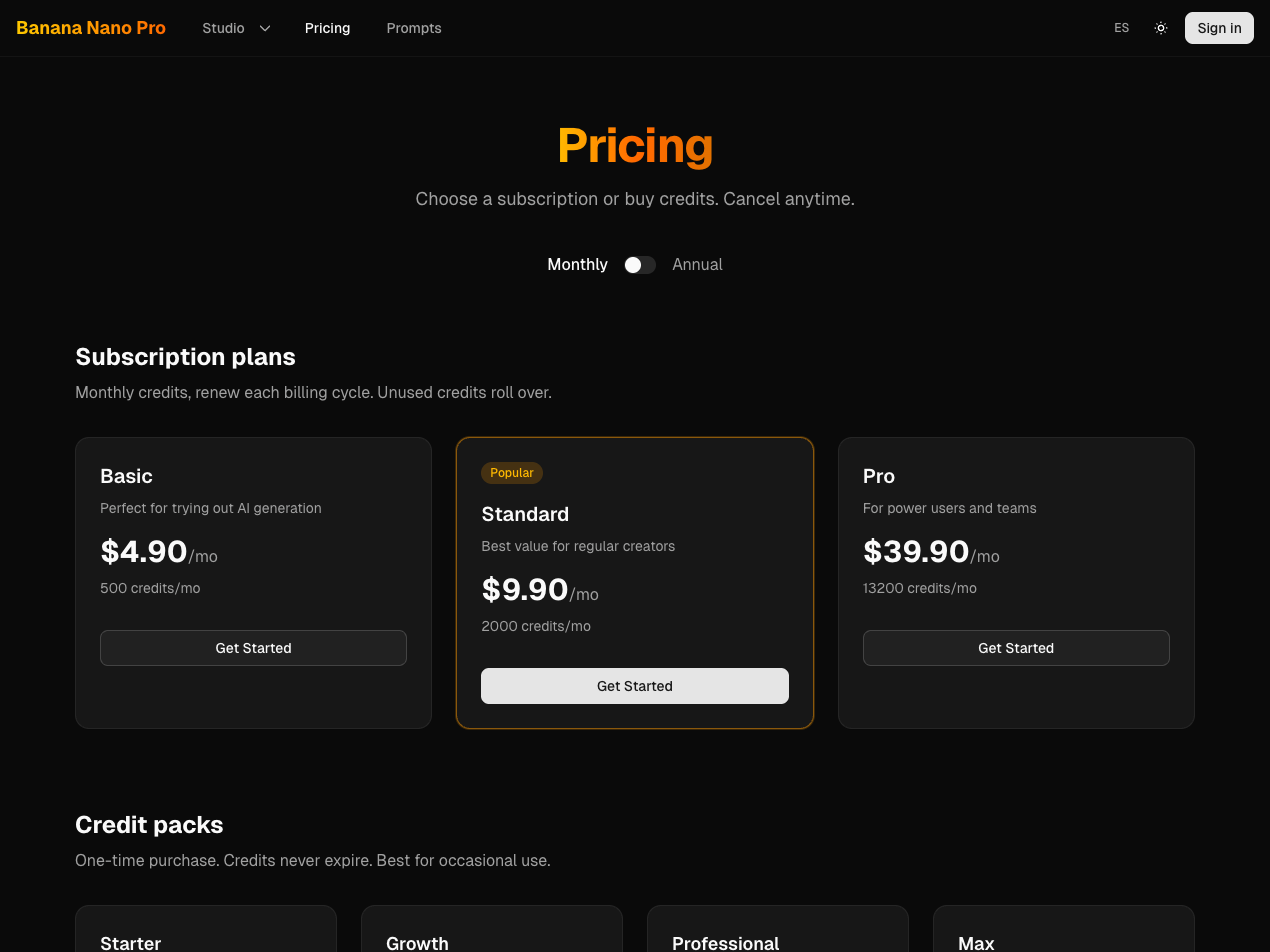
Task: Click the Popular badge on Standard plan
Action: (512, 472)
